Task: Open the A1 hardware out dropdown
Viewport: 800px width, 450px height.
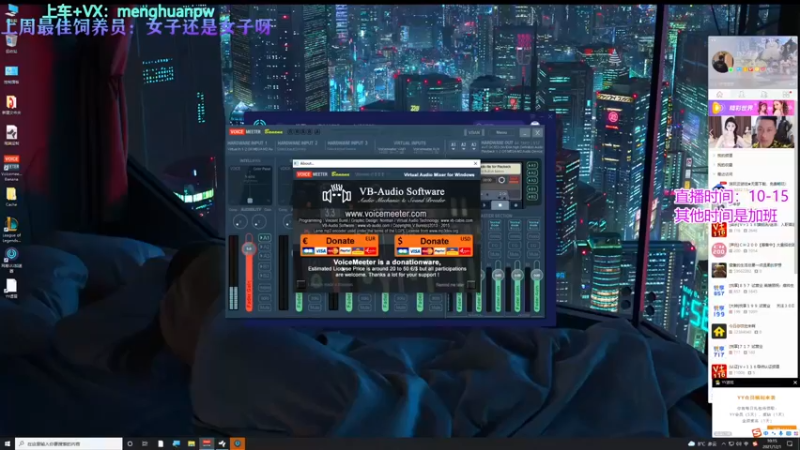Action: [453, 145]
